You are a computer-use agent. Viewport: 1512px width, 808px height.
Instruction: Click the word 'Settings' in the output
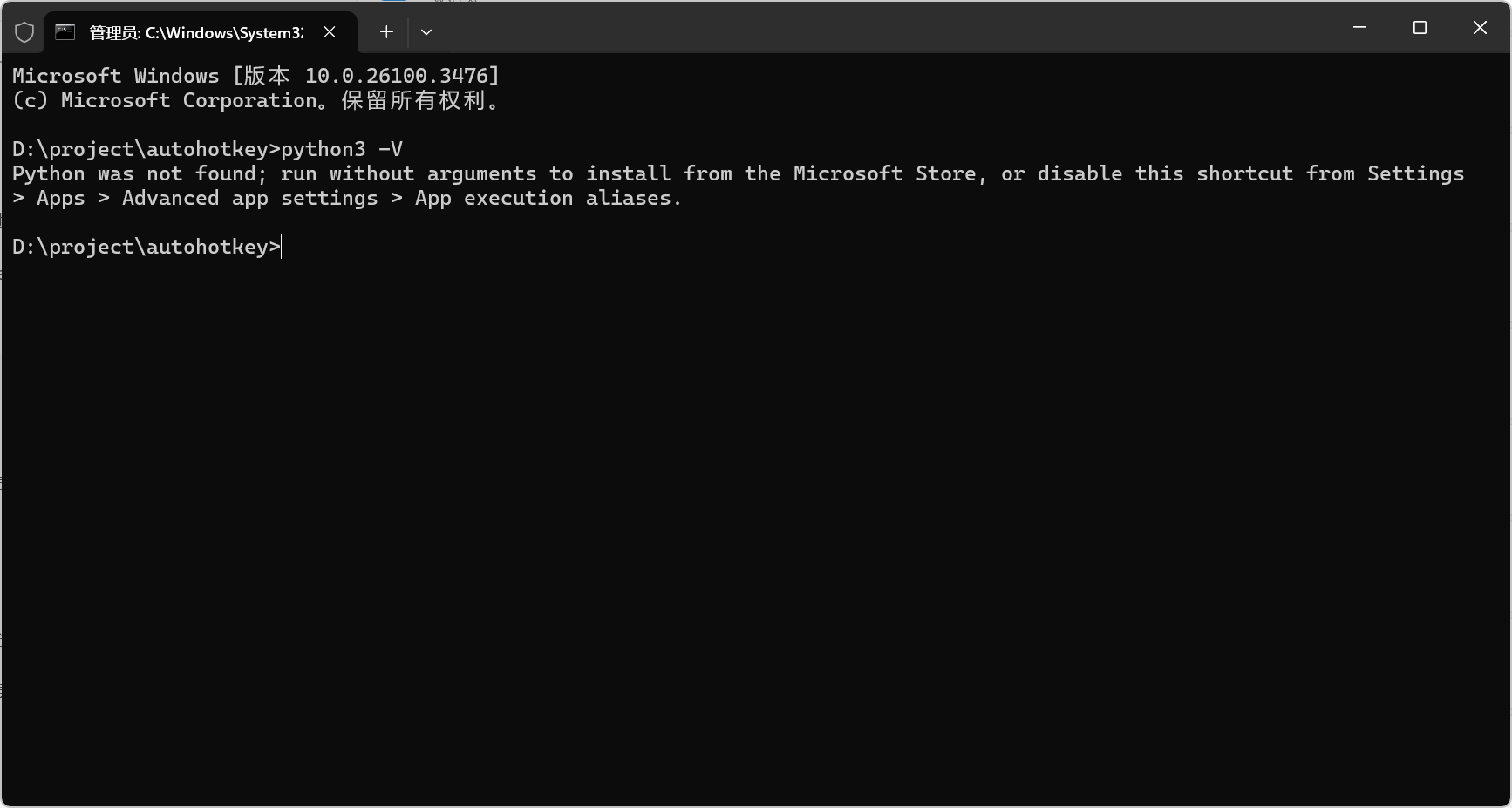[1414, 174]
